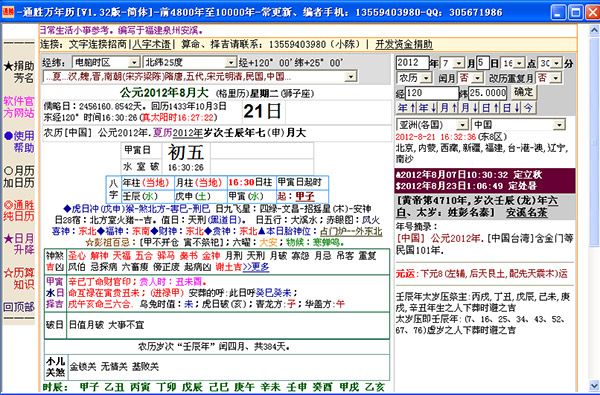Select the 丙寅 hour in 时辰 row
Viewport: 600px width, 395px height.
point(140,387)
